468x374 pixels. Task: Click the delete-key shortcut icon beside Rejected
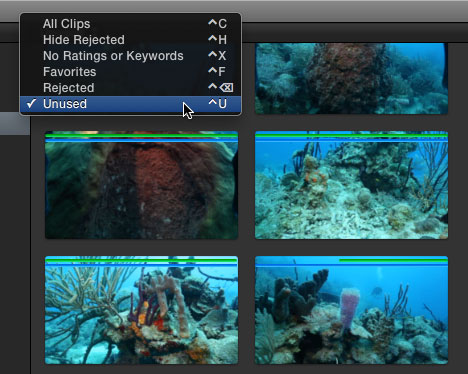[x=226, y=88]
